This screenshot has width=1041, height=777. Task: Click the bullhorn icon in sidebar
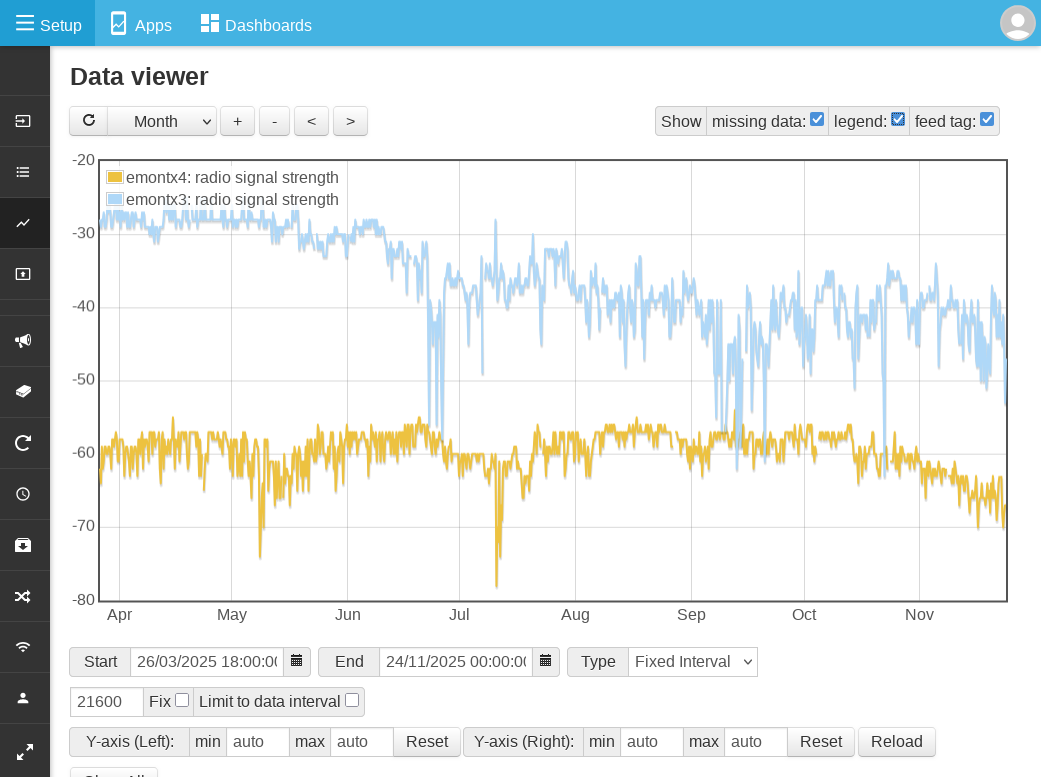click(23, 341)
